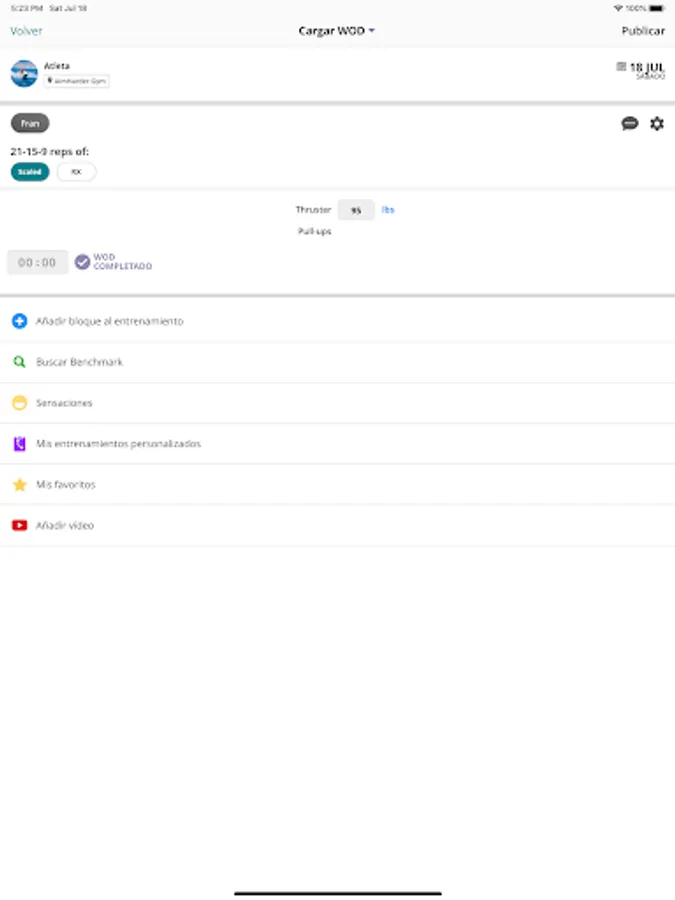Open the Cargar WOD dropdown
Viewport: 675px width, 900px height.
point(336,31)
